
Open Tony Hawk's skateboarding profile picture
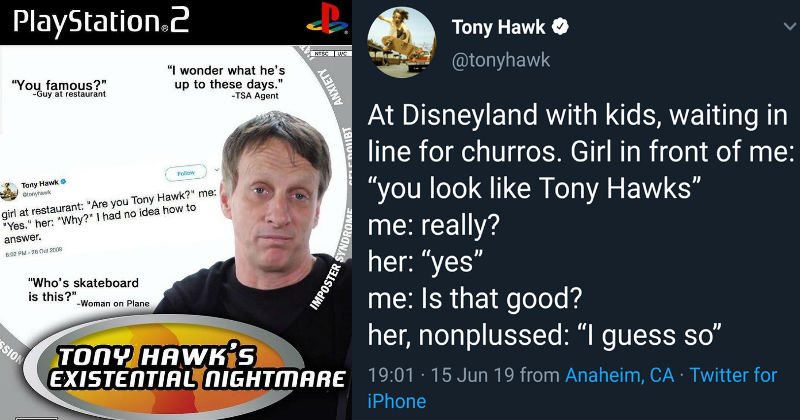coord(402,42)
